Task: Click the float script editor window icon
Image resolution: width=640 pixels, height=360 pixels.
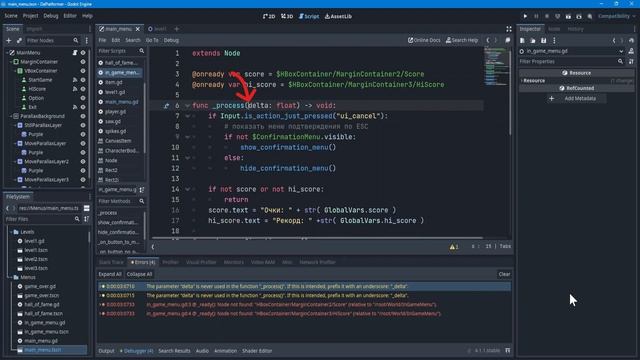Action: point(507,40)
